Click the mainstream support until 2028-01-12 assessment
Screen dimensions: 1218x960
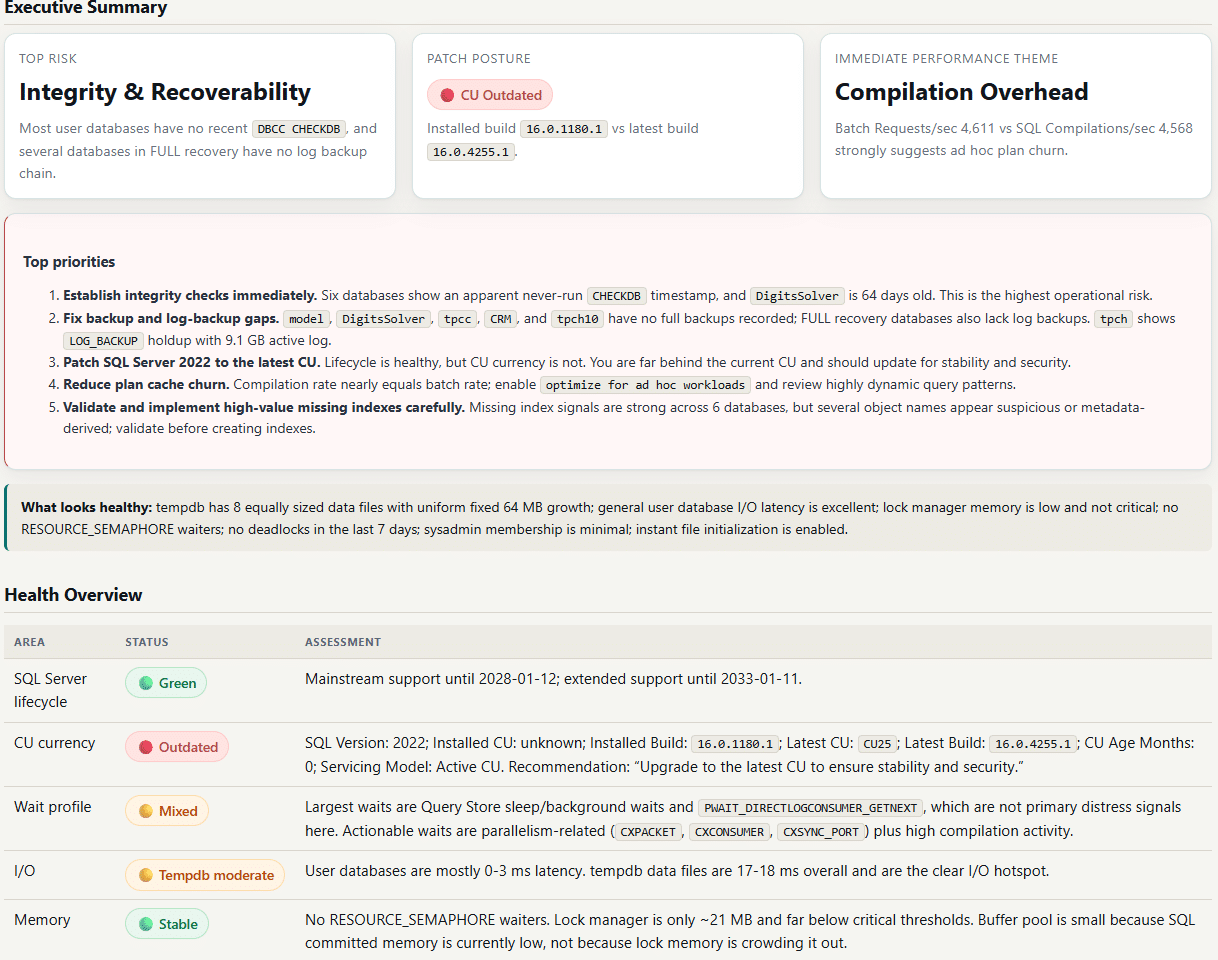(x=553, y=679)
